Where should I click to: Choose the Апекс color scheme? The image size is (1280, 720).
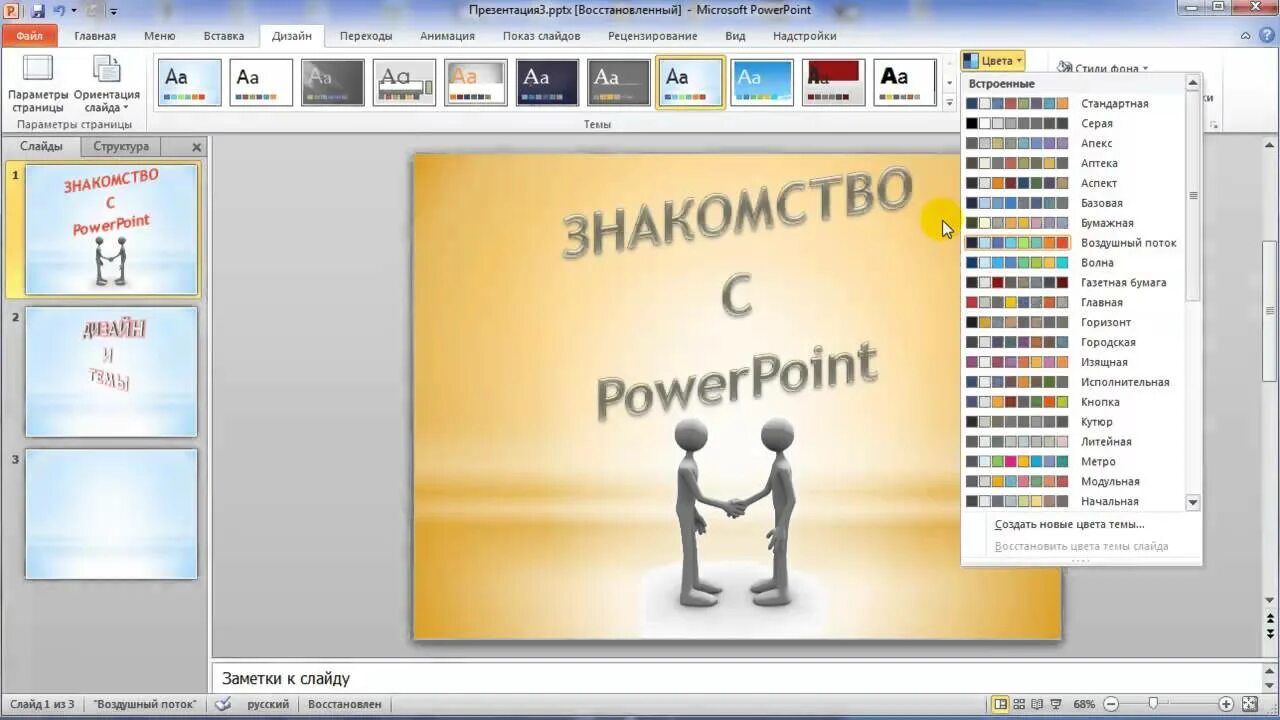(1076, 144)
